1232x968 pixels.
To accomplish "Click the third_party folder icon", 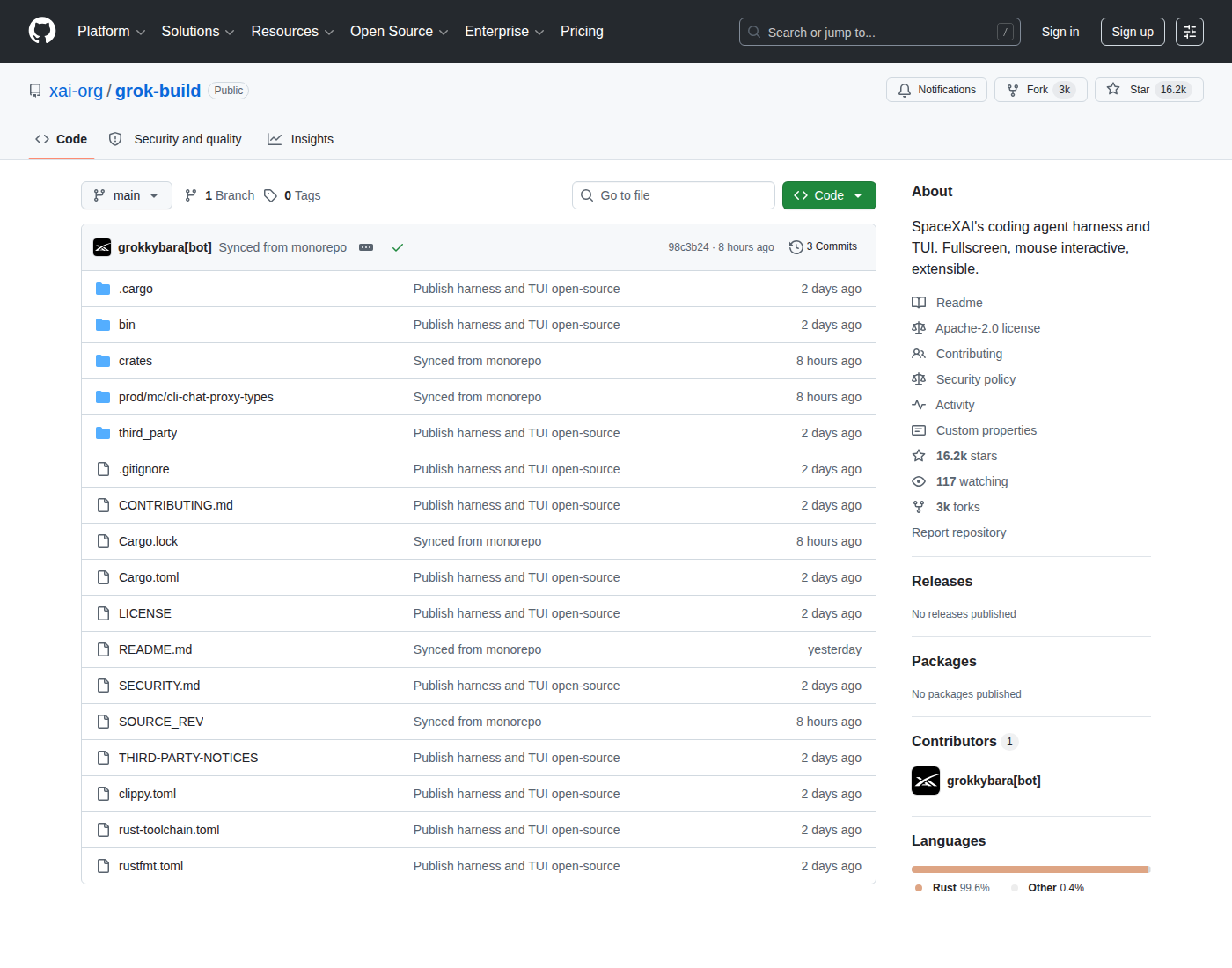I will pos(103,433).
